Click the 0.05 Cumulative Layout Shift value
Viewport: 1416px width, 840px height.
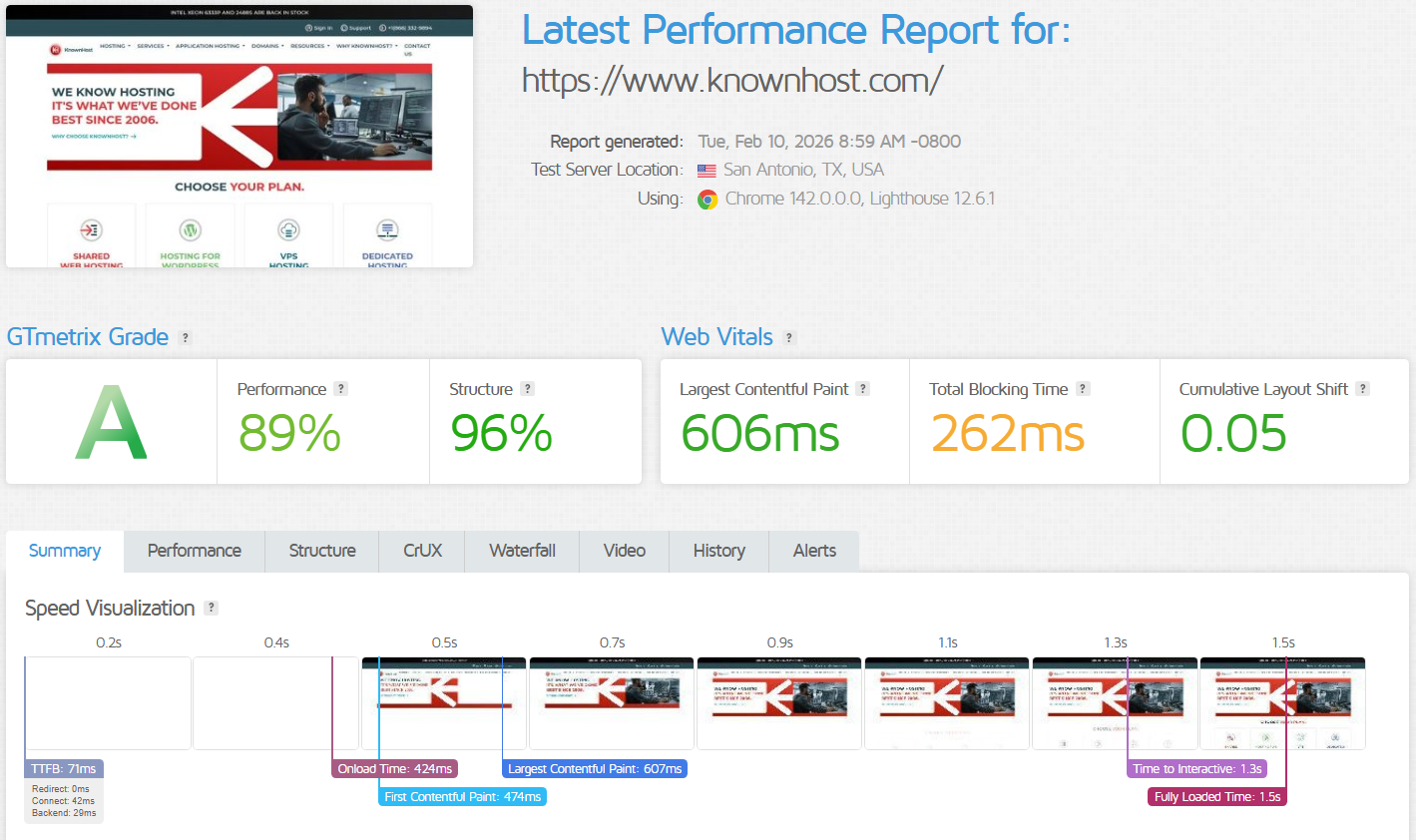1233,434
